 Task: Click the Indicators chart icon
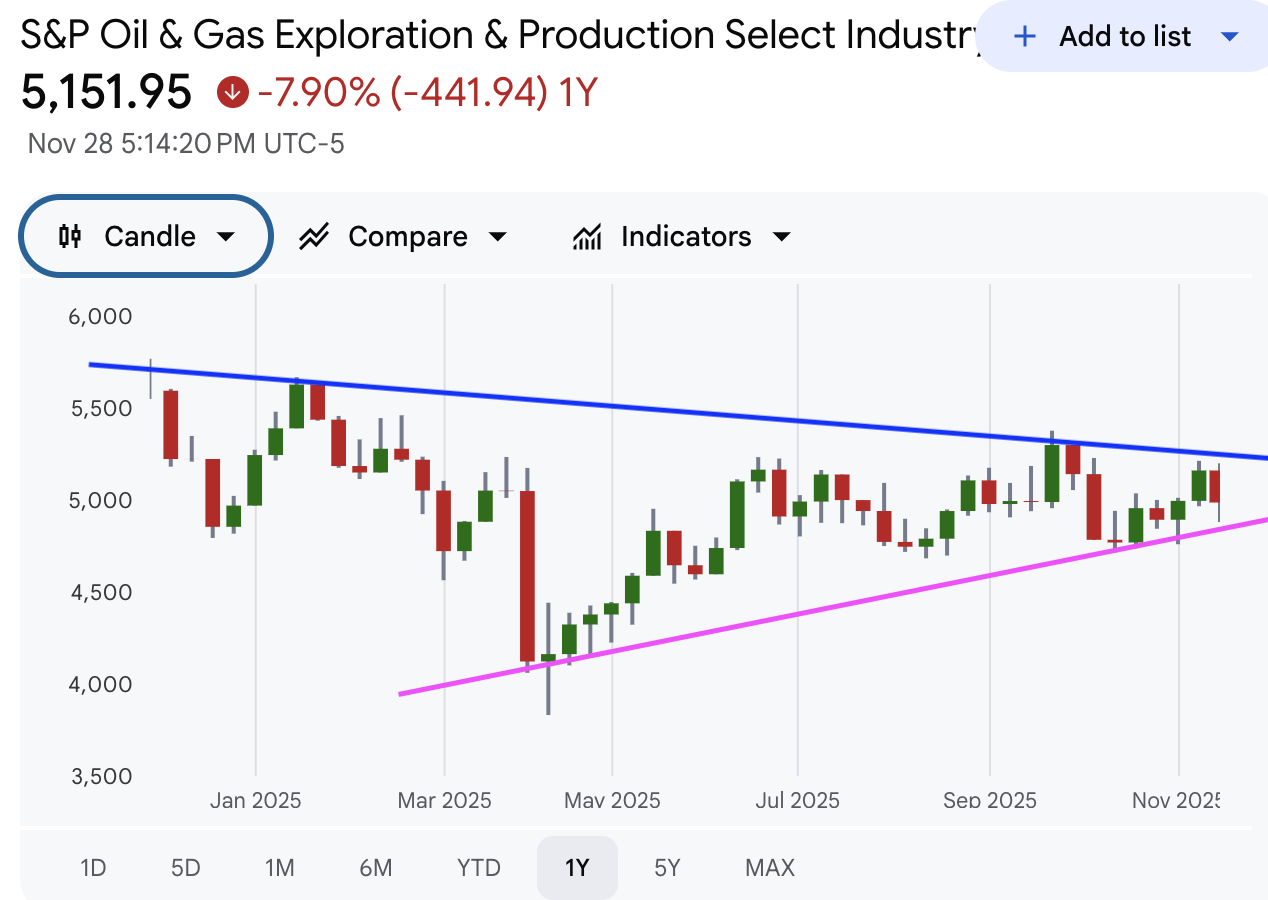pos(587,237)
